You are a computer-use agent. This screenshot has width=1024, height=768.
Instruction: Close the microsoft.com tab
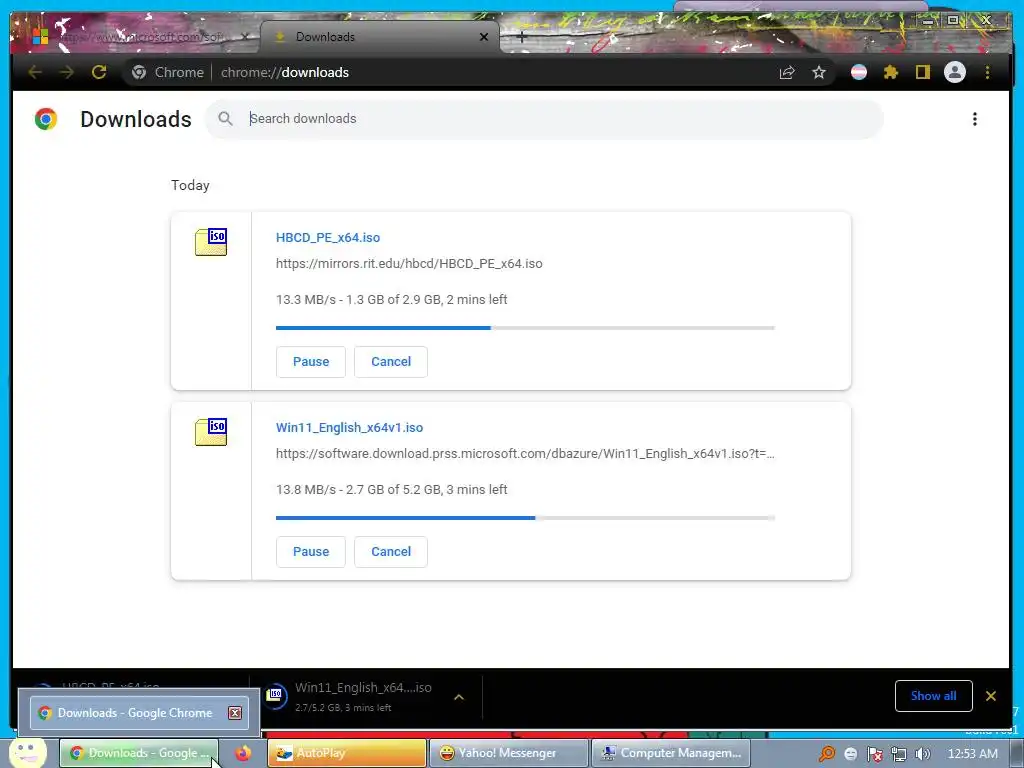[x=245, y=37]
